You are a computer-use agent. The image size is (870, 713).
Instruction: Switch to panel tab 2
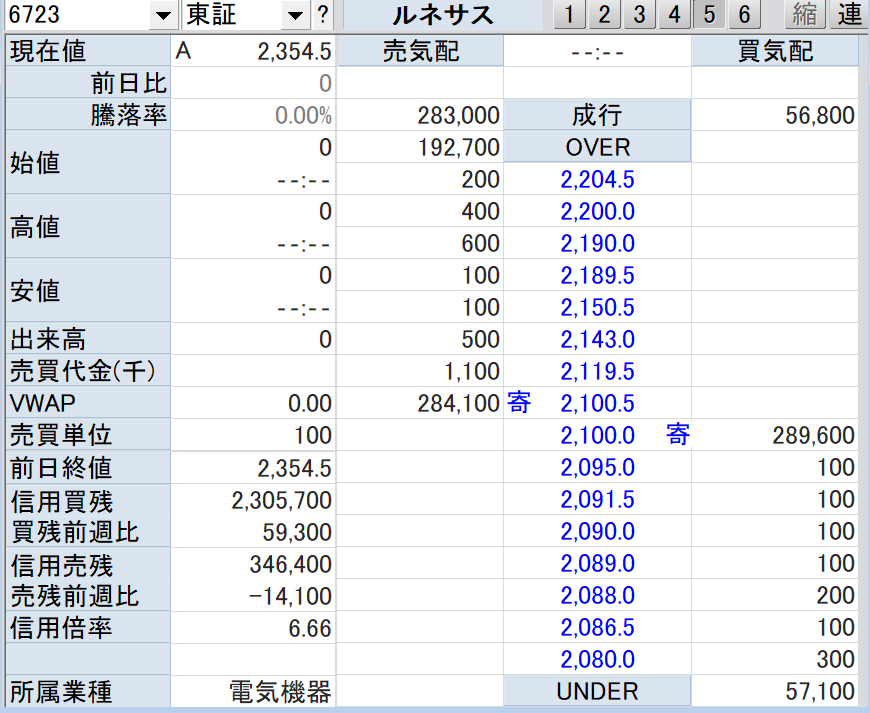coord(604,15)
